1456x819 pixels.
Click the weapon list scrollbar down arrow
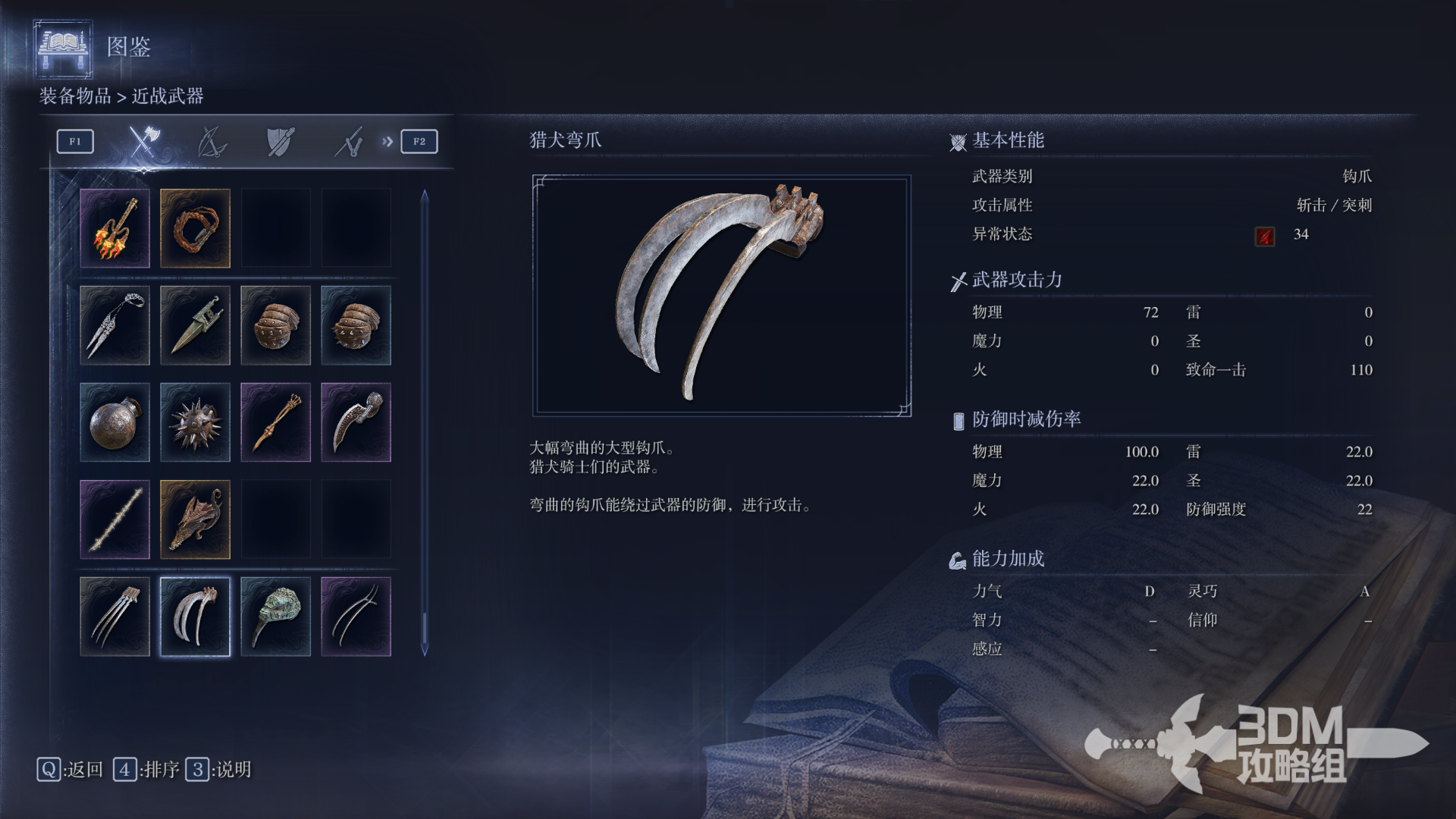click(425, 650)
